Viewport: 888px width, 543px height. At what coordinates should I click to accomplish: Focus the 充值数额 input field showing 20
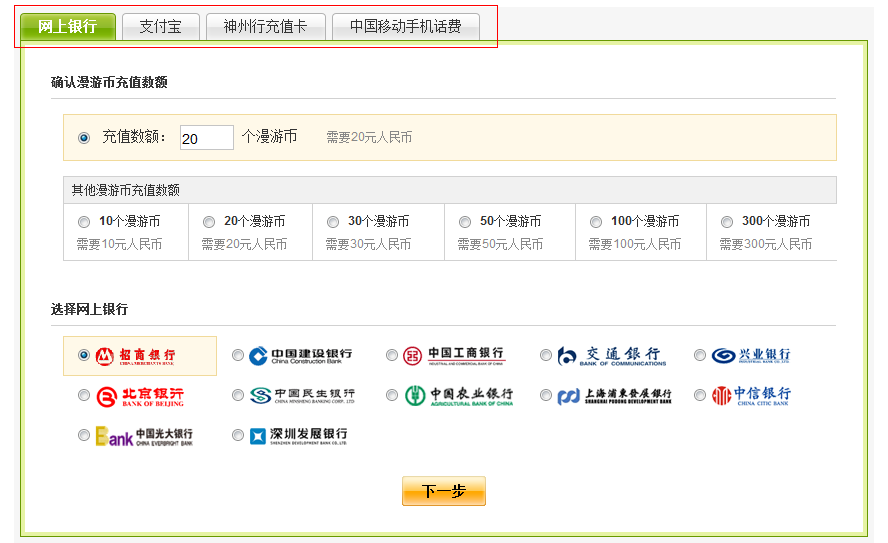point(207,138)
